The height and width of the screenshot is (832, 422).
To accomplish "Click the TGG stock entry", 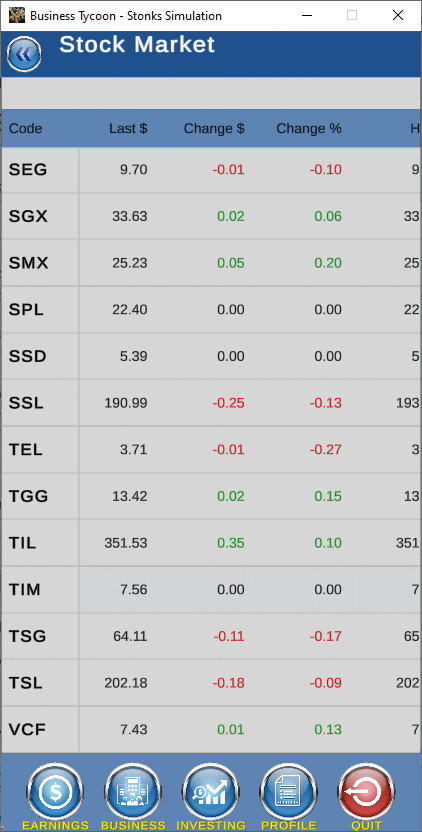I will [x=211, y=497].
